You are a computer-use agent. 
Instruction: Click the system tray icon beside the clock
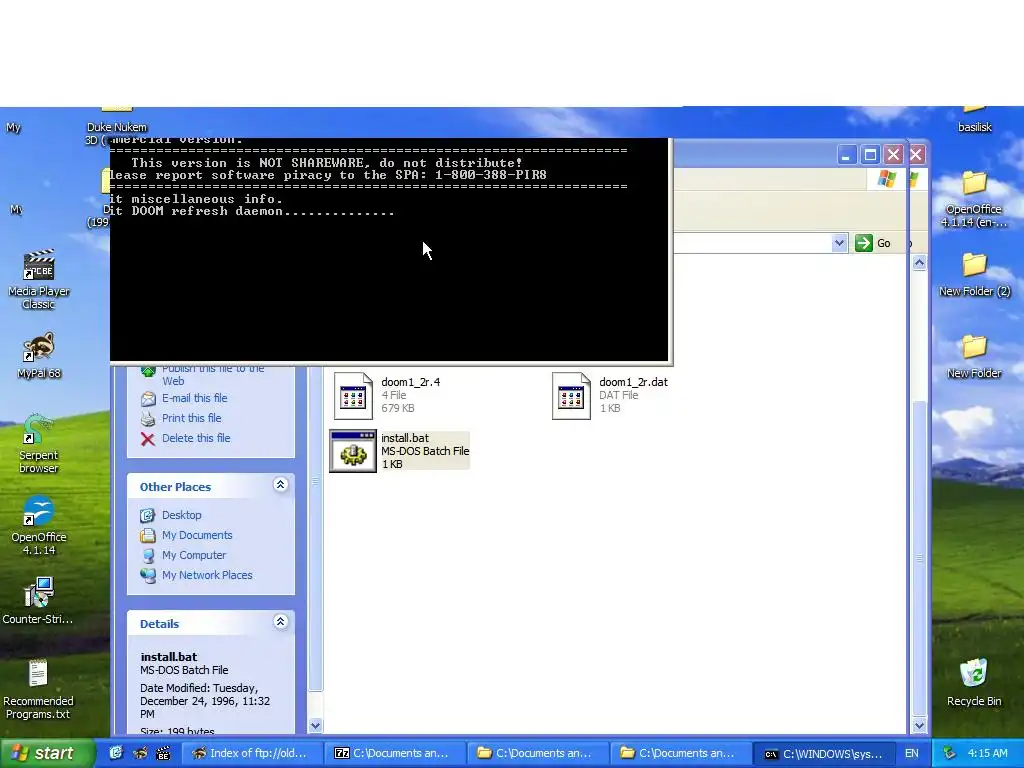coord(950,753)
